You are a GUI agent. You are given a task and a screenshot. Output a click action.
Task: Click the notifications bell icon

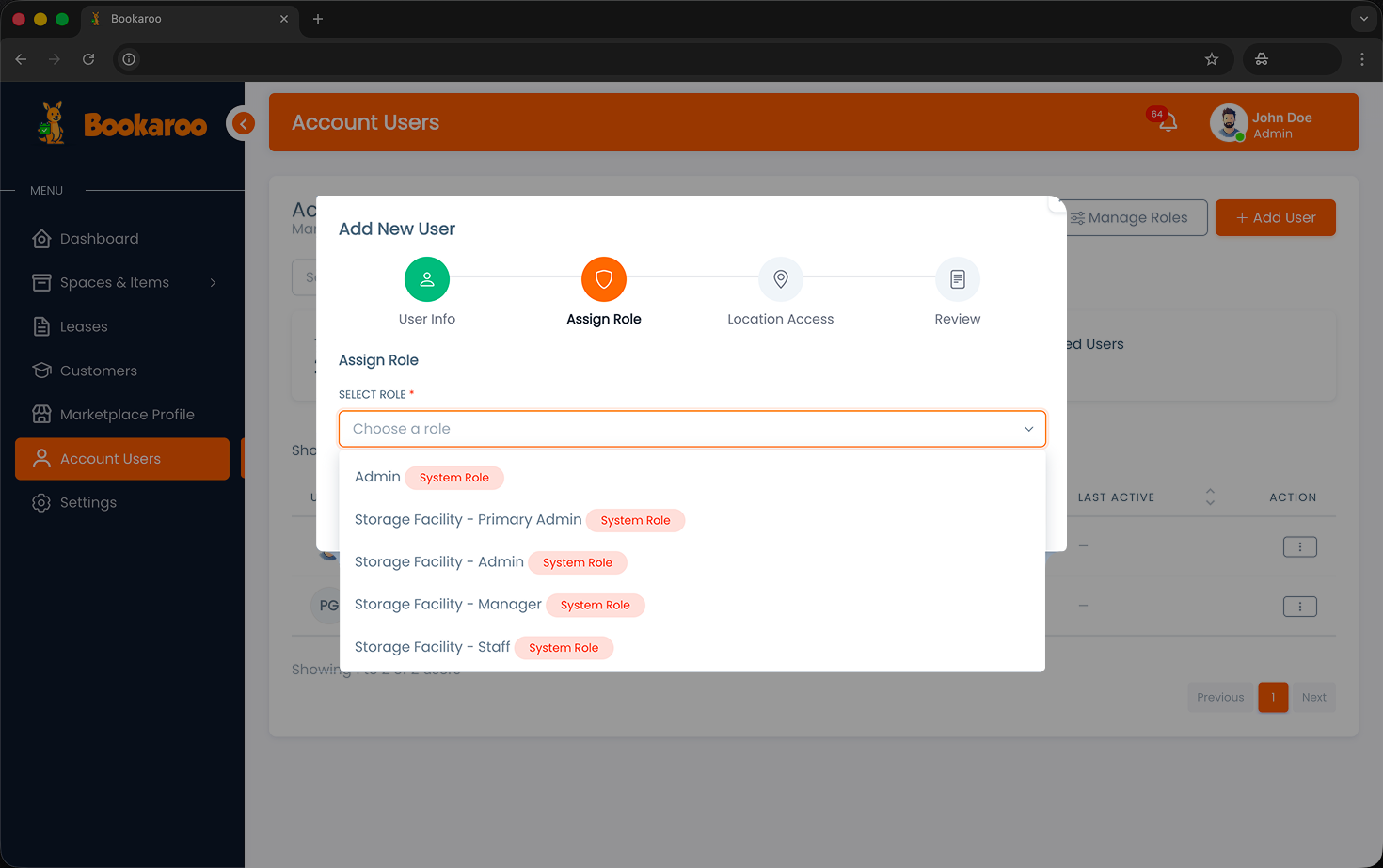1167,123
